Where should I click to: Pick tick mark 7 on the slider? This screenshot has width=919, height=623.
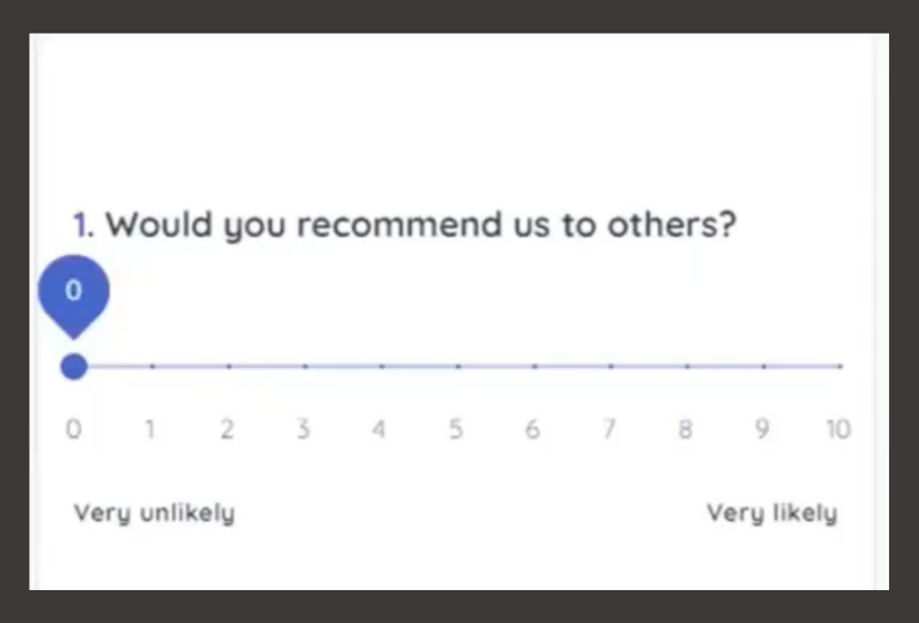point(610,367)
